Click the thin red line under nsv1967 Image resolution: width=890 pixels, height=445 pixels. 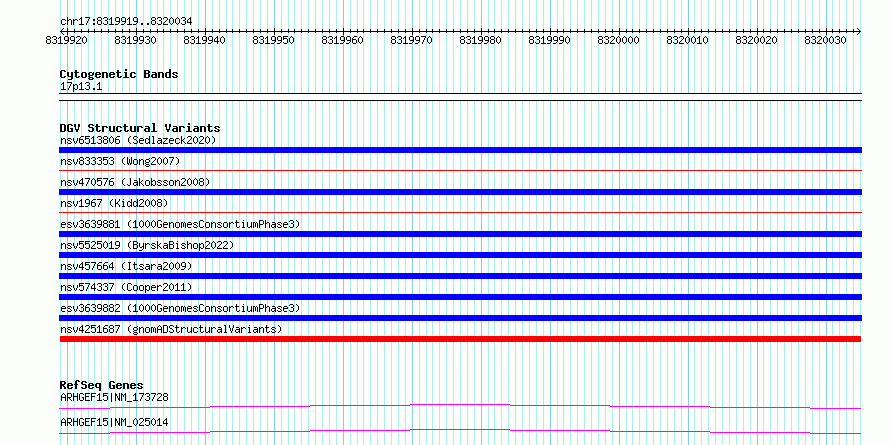point(460,212)
